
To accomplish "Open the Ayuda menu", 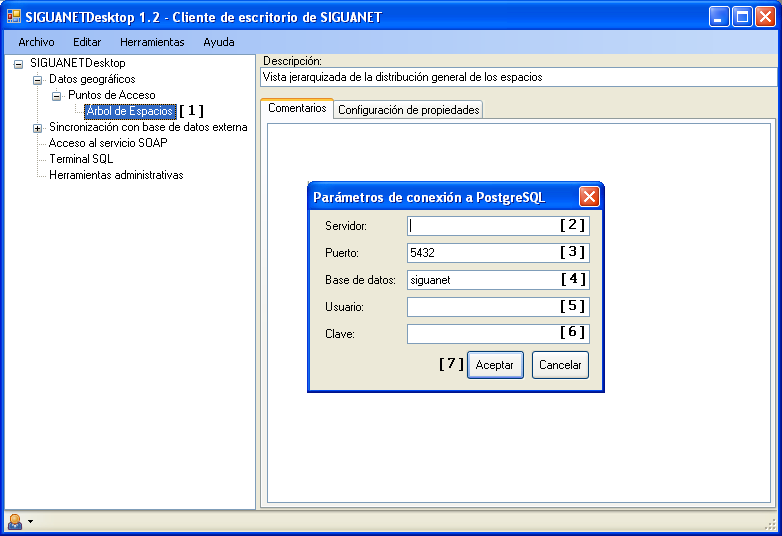I will point(218,42).
